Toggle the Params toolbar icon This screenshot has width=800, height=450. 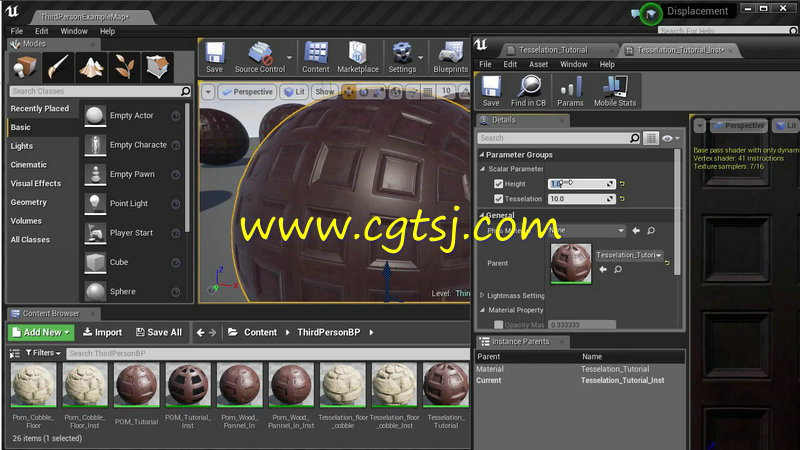coord(570,90)
